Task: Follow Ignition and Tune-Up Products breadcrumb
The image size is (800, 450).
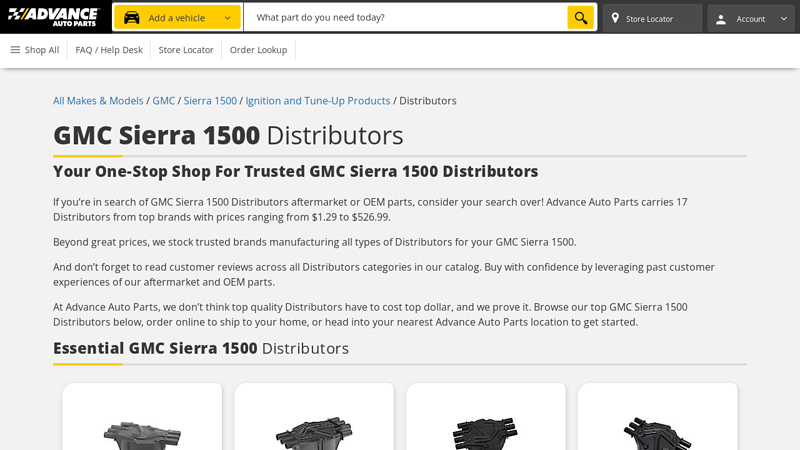Action: pyautogui.click(x=317, y=101)
